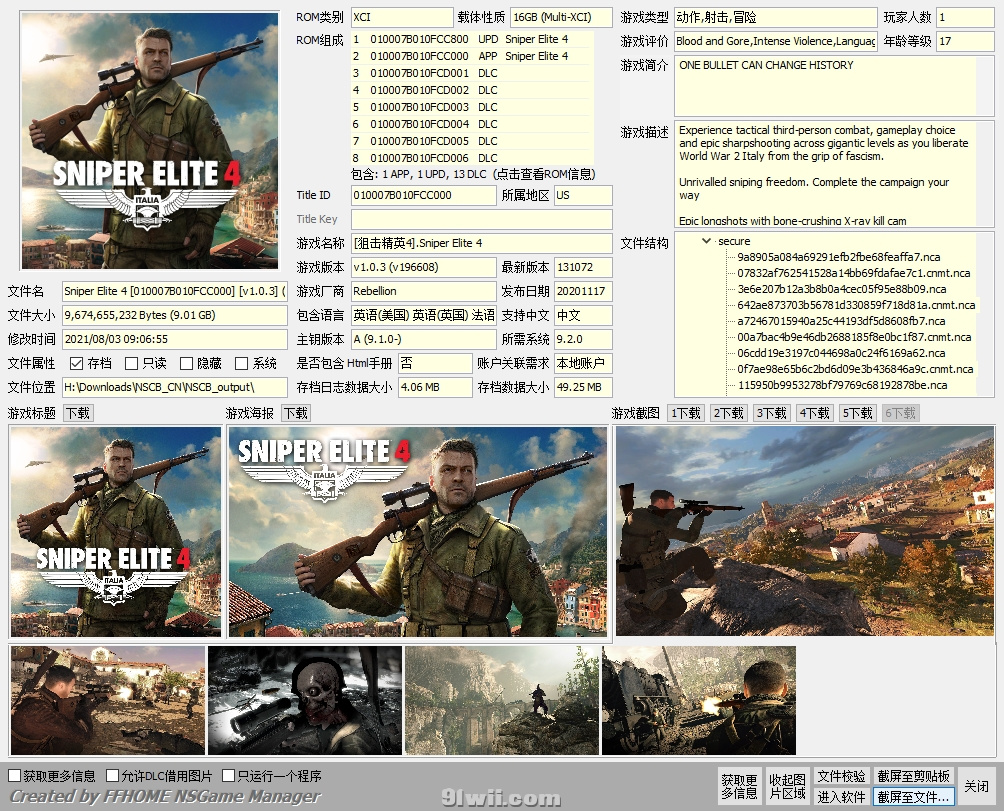Select the skull X-ray kill cam screenshot
The width and height of the screenshot is (1004, 811).
[x=305, y=700]
